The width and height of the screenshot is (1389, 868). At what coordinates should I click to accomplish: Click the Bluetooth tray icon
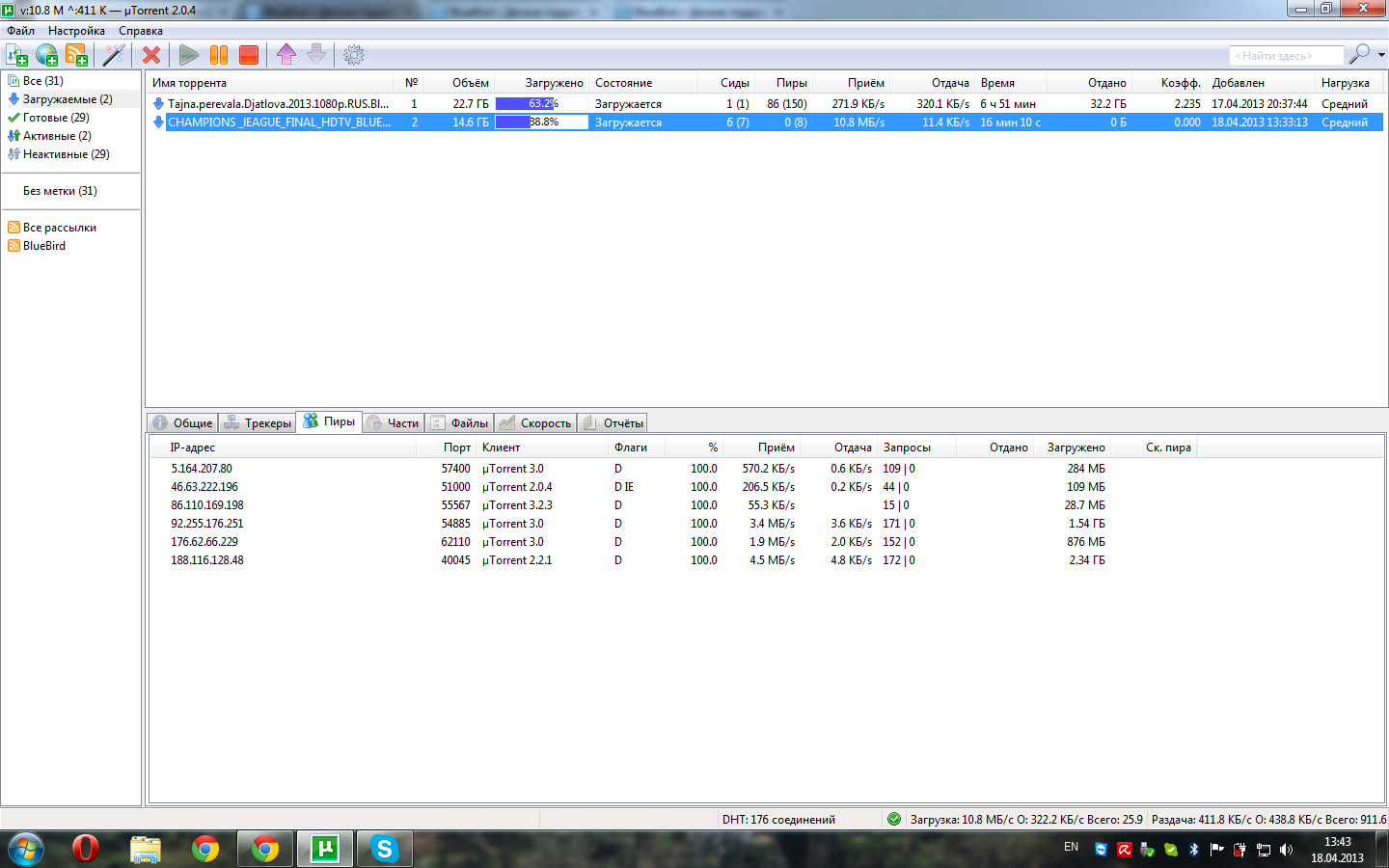[x=1193, y=850]
